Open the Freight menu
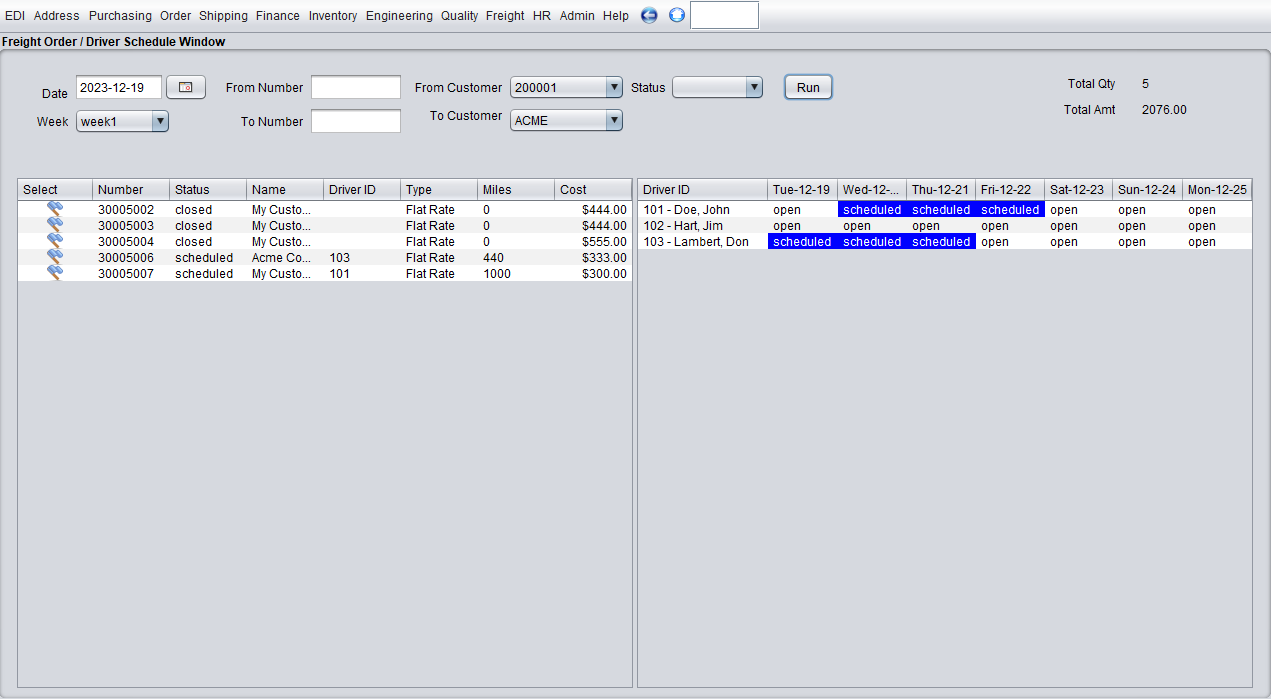 pyautogui.click(x=505, y=15)
